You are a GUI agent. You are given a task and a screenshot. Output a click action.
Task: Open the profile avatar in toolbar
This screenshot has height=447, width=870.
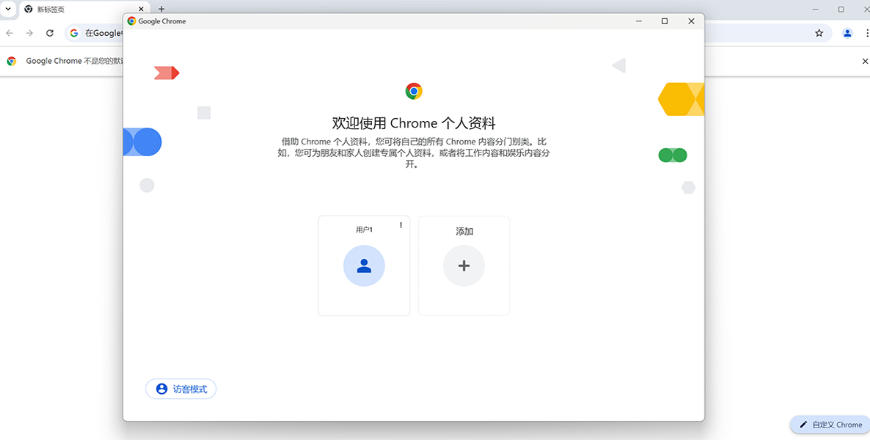[847, 33]
